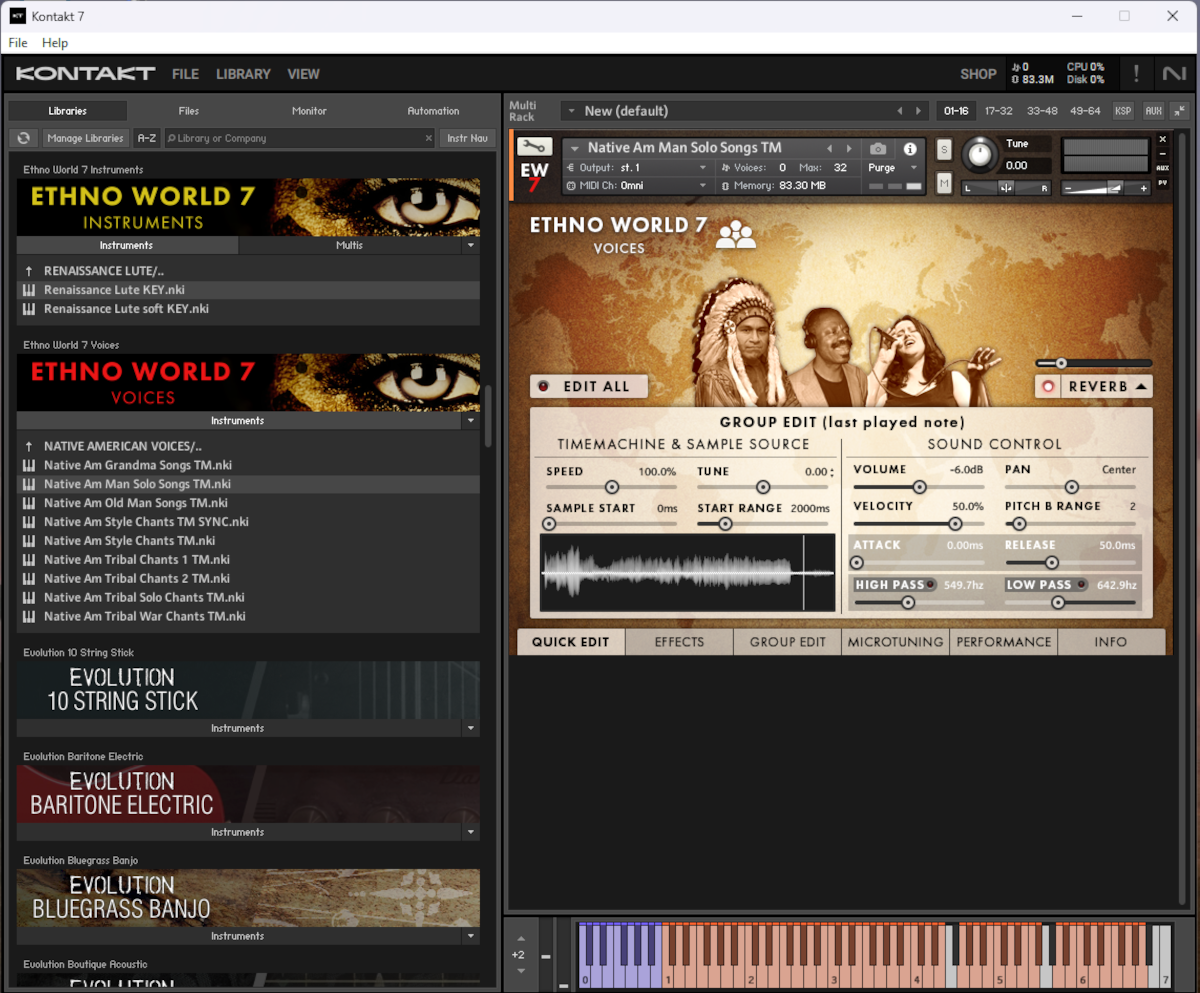The height and width of the screenshot is (993, 1200).
Task: Open the instrument name dropdown menu
Action: click(x=575, y=148)
